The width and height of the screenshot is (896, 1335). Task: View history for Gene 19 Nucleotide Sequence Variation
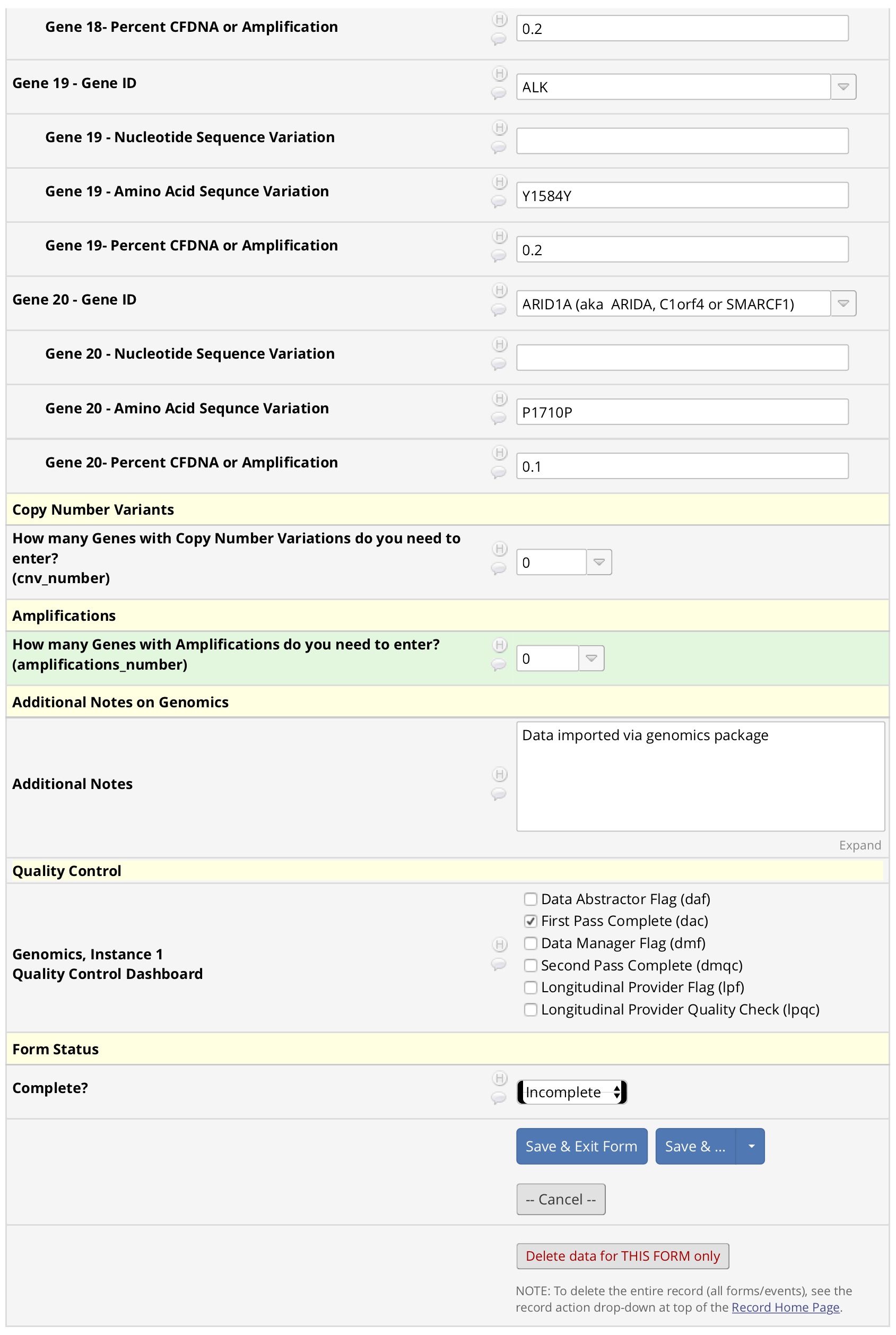tap(499, 127)
